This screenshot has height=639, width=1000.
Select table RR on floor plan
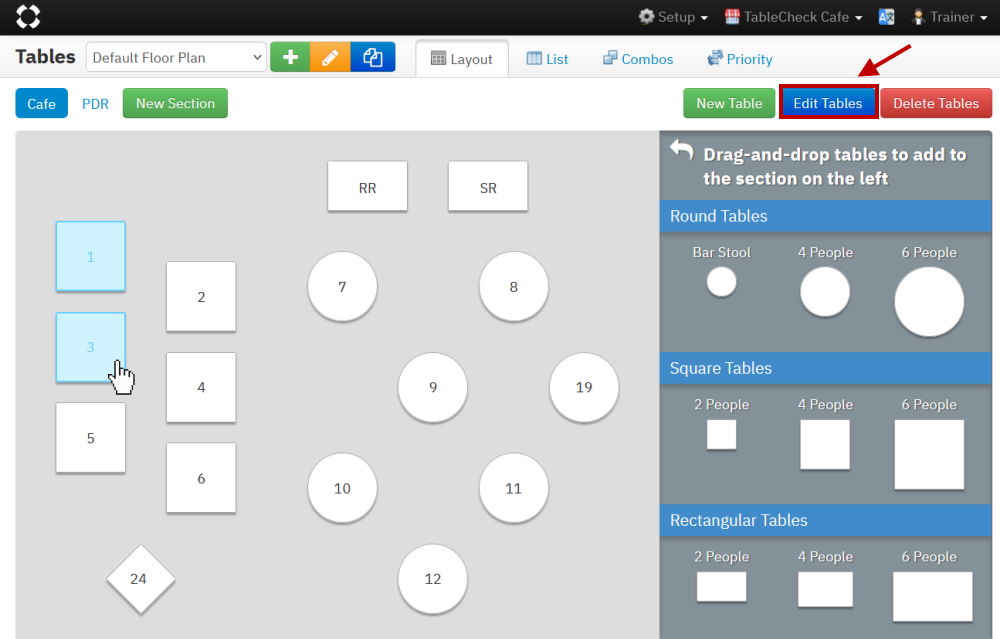(367, 186)
